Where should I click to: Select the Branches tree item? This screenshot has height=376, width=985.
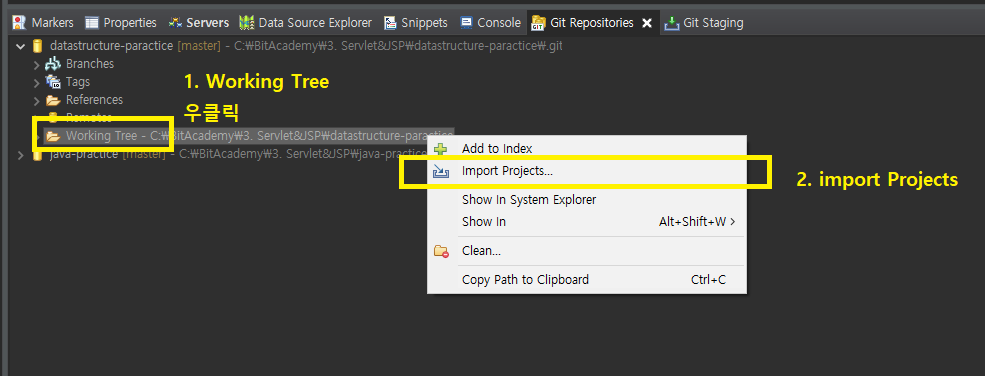pyautogui.click(x=90, y=64)
